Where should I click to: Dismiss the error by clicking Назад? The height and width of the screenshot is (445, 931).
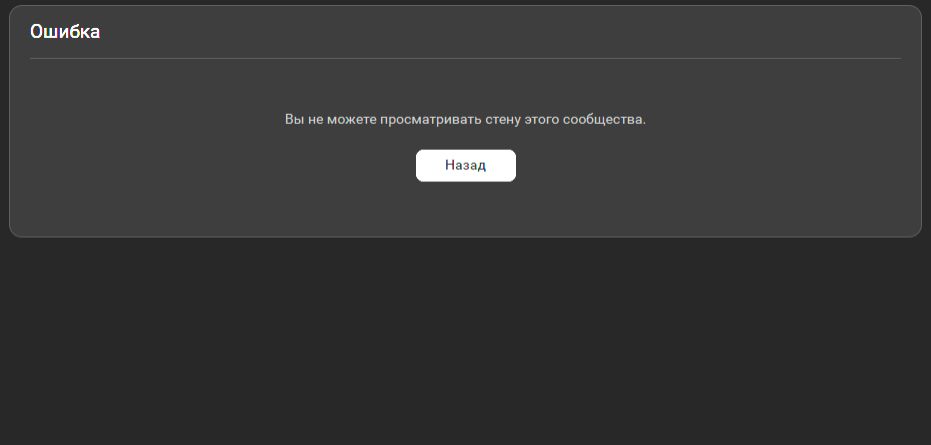[466, 166]
